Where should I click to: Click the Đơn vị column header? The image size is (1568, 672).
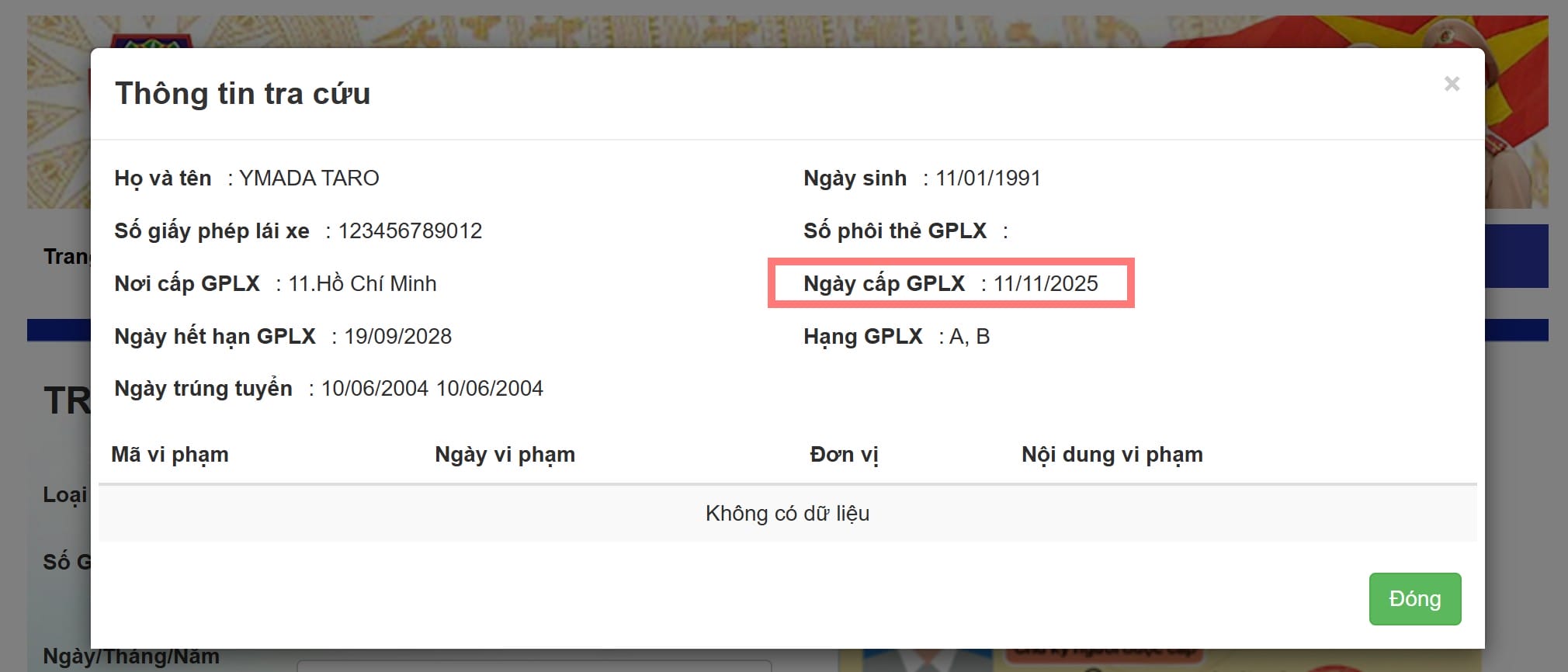click(844, 455)
